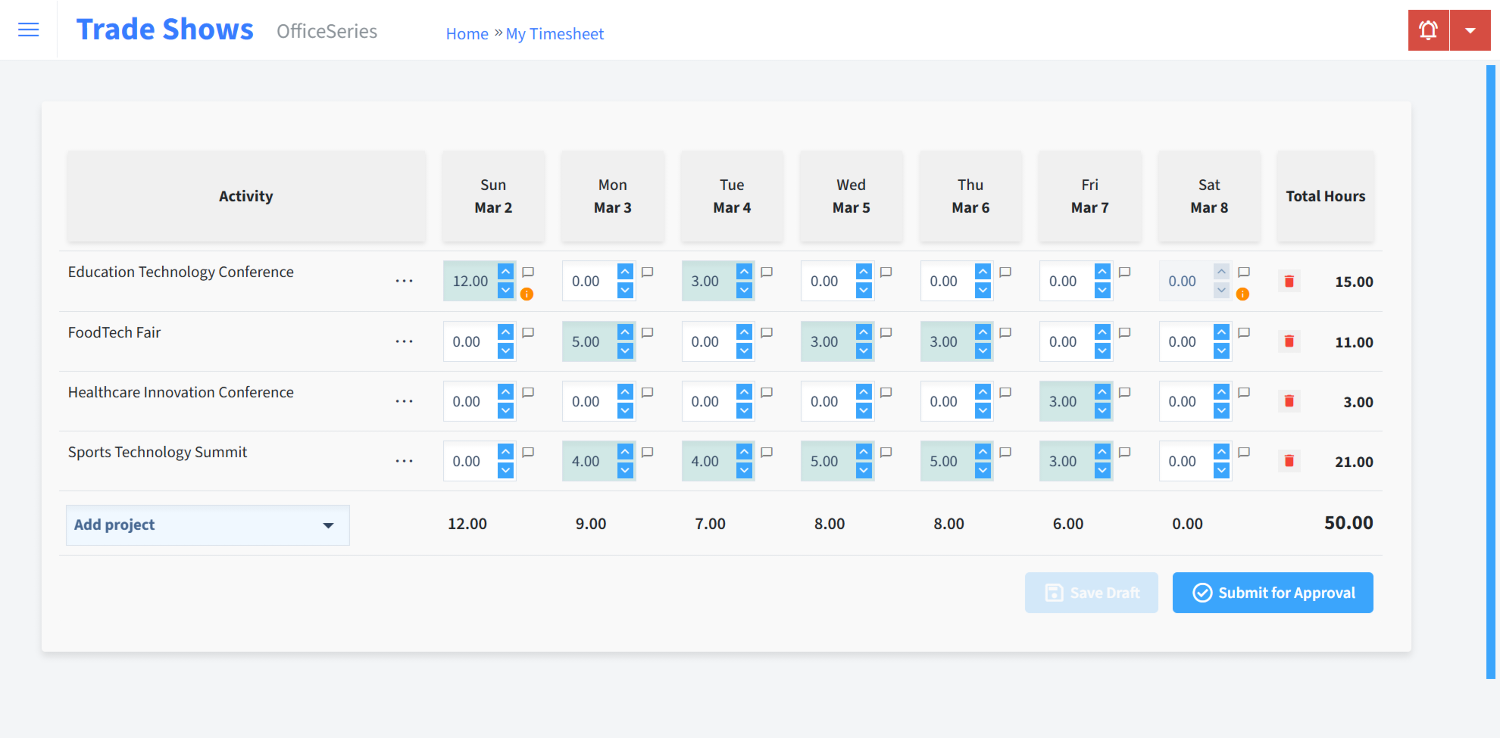
Task: Open row actions for FoodTech Fair
Action: 404,340
